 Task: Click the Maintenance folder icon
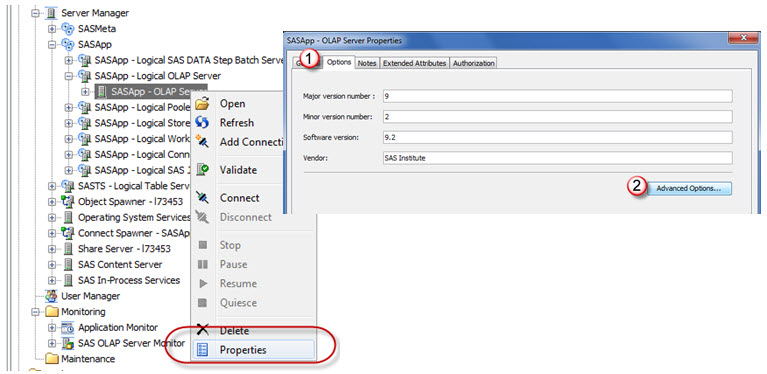point(51,359)
